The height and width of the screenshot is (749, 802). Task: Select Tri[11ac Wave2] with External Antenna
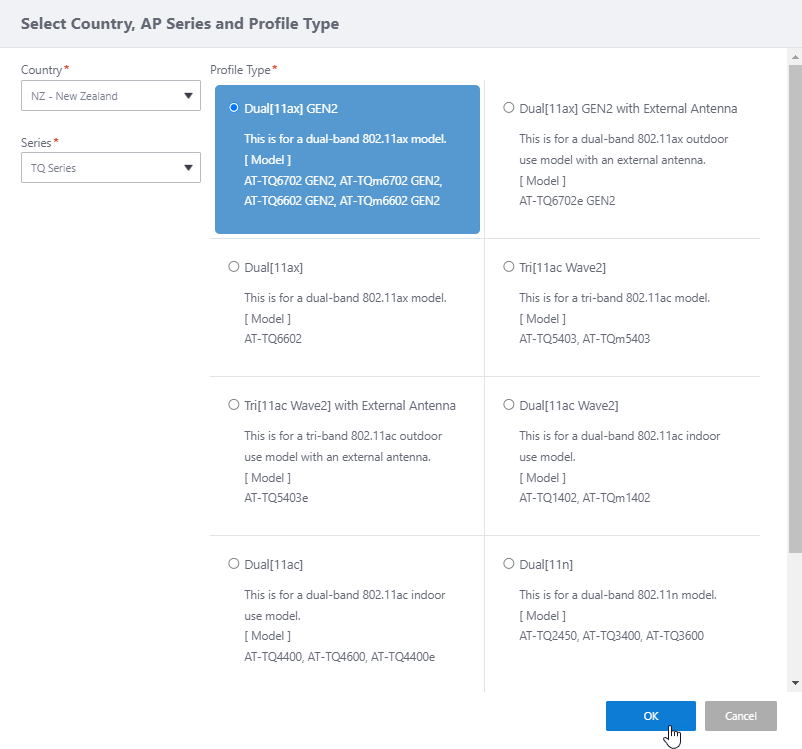tap(234, 405)
